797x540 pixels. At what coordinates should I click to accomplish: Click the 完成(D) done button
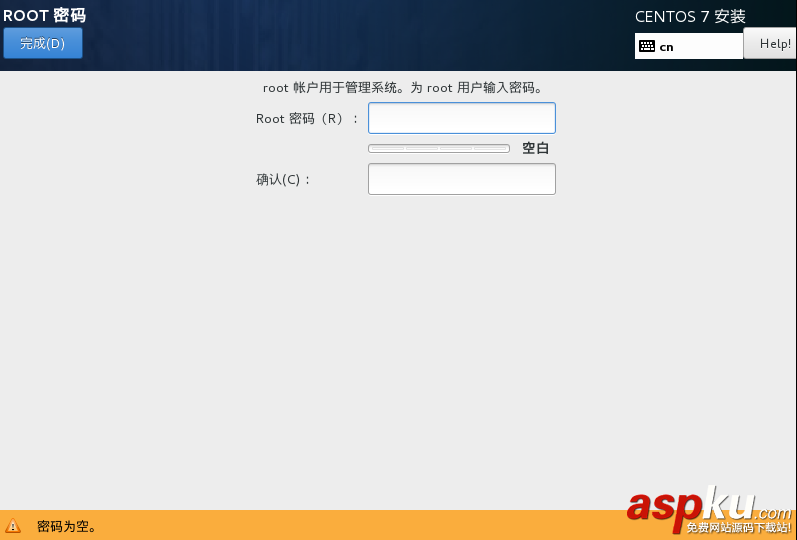43,43
